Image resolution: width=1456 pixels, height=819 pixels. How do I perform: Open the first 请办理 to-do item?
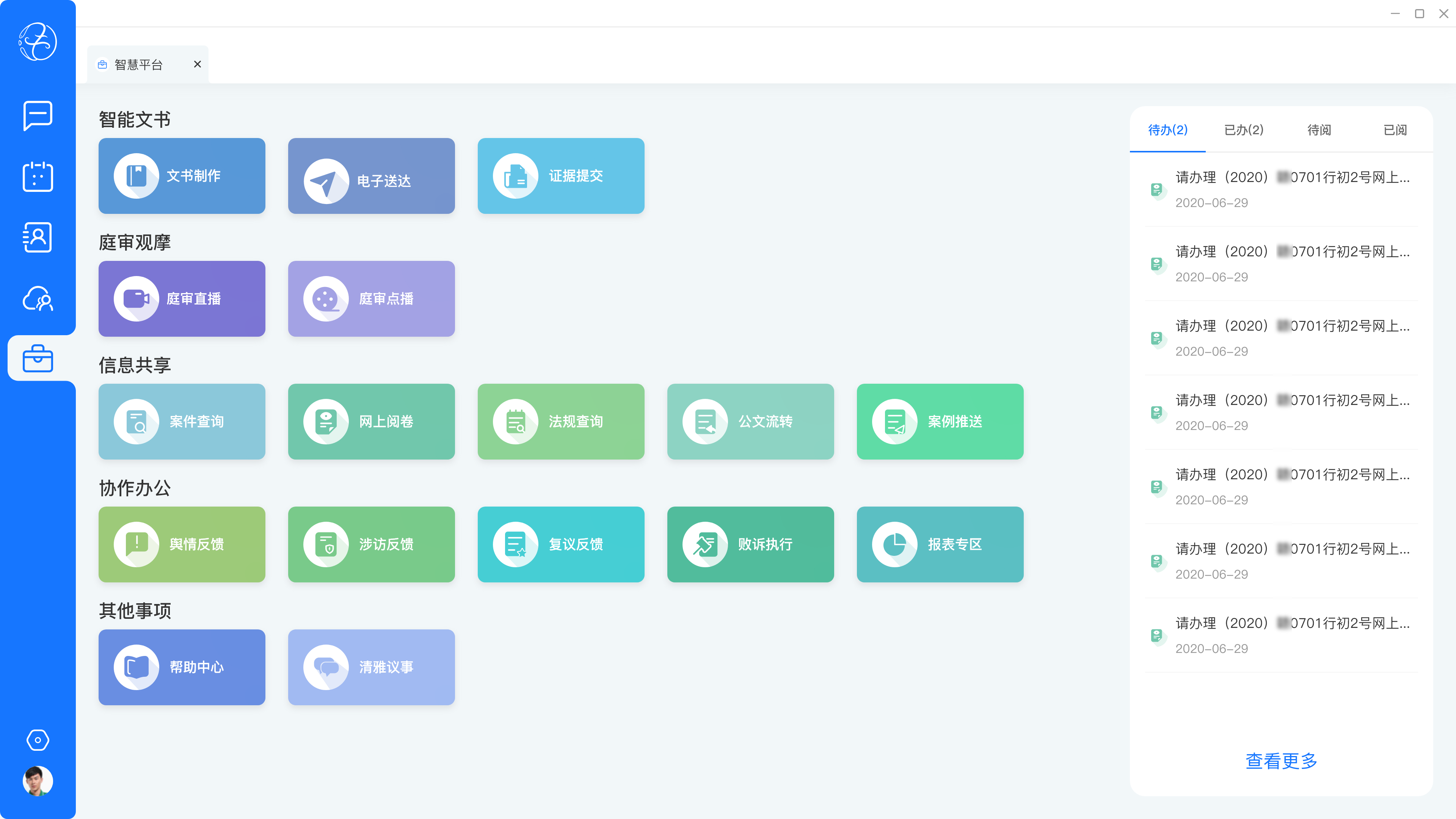[x=1292, y=189]
